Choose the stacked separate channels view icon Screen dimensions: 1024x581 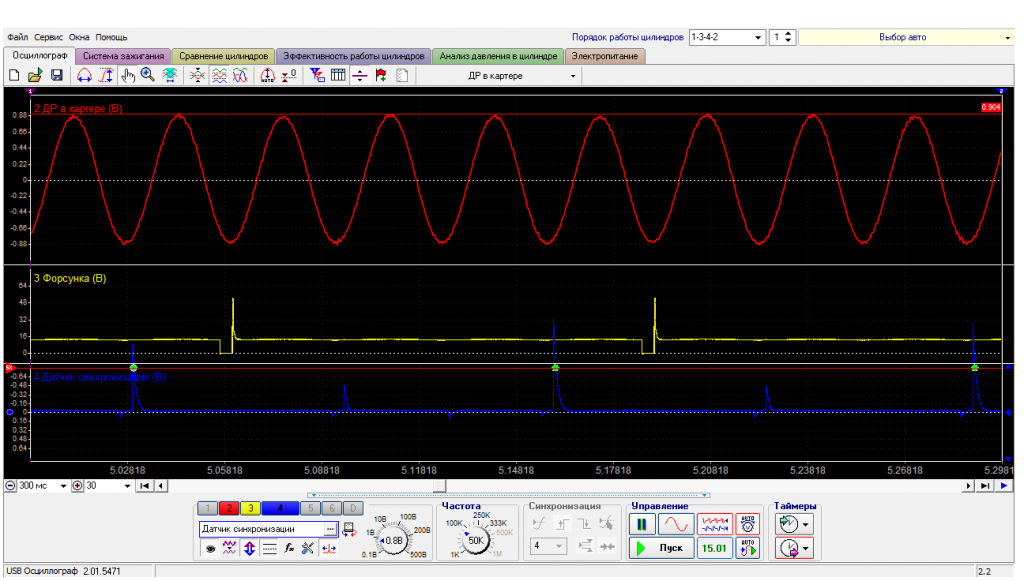click(219, 76)
